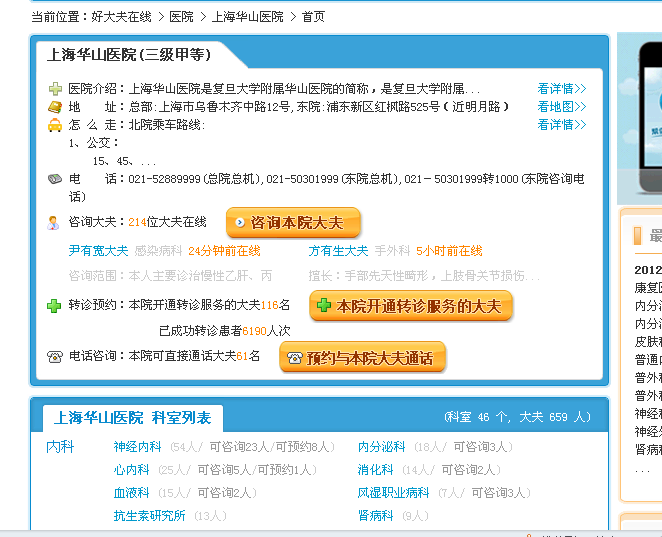Go to 上海华山医院 breadcrumb link

point(248,17)
